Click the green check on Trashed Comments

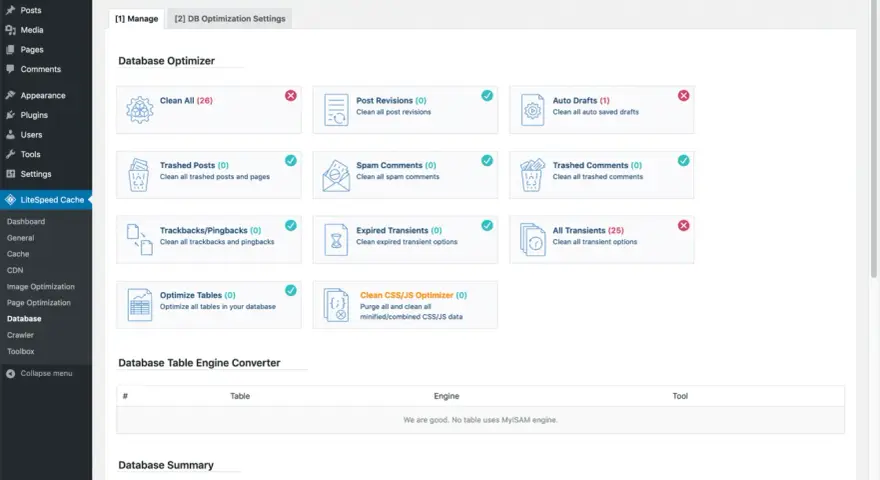(x=684, y=161)
